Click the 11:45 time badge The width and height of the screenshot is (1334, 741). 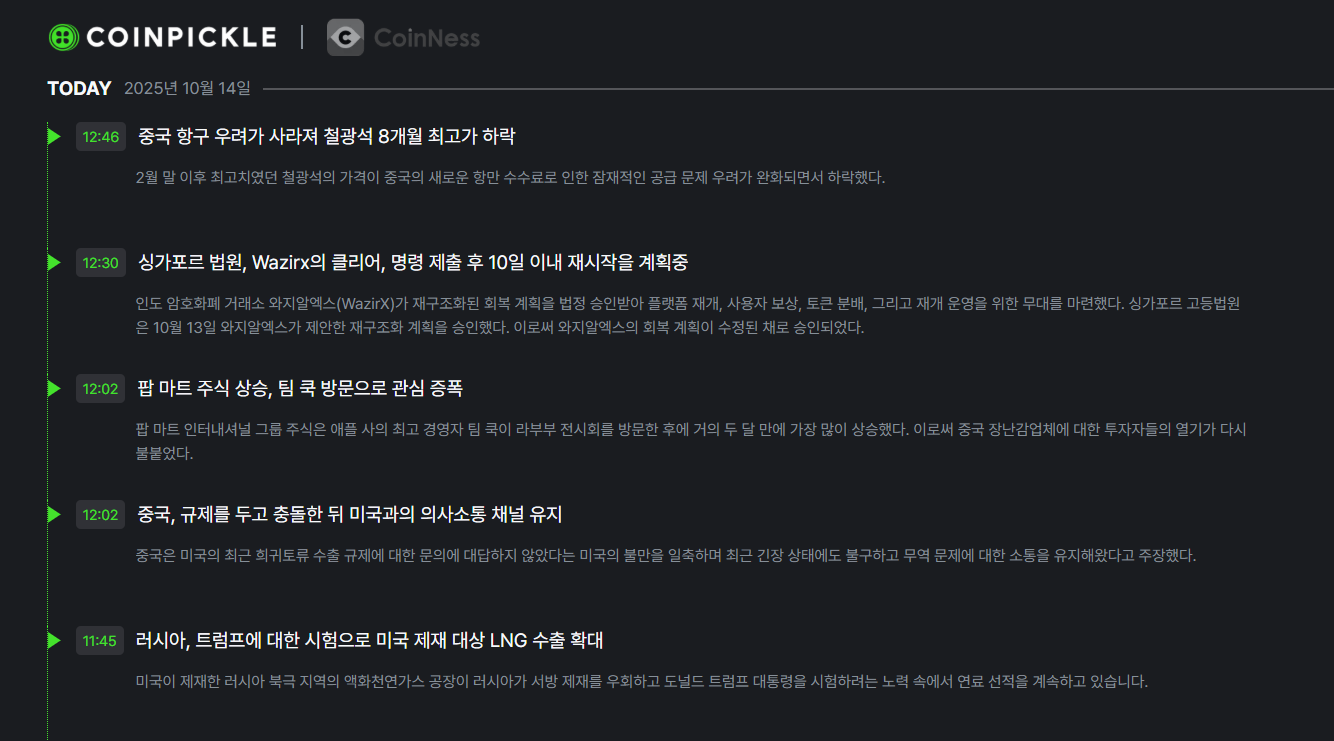(100, 641)
